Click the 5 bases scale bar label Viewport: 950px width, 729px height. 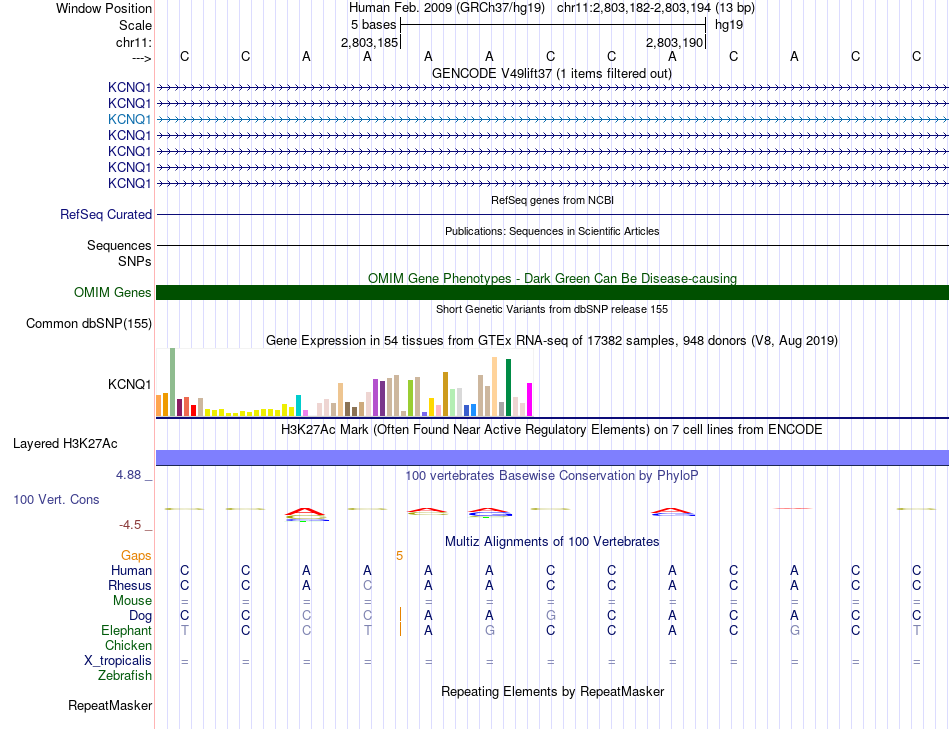tap(373, 25)
